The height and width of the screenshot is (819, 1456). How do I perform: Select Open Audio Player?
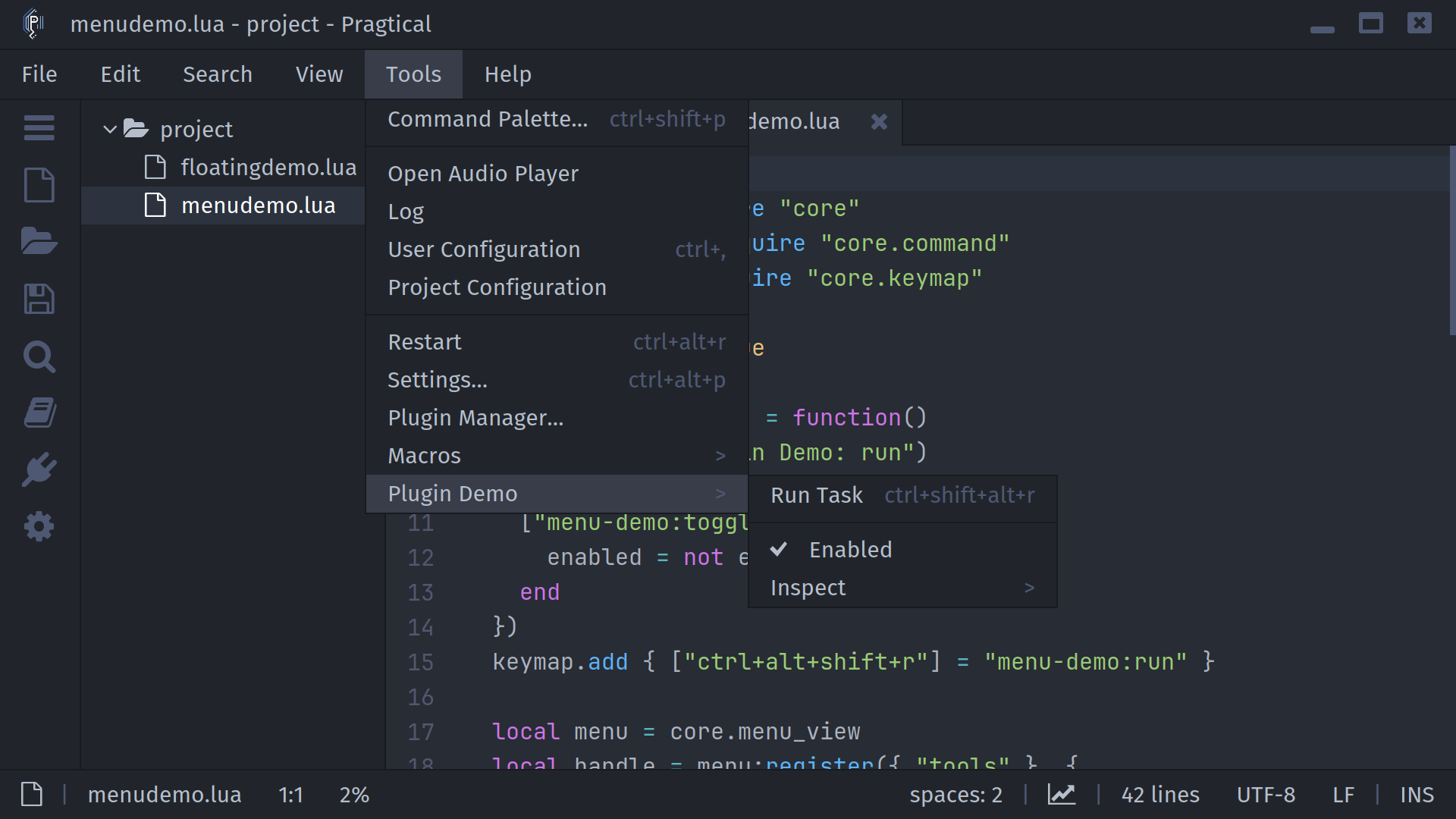click(557, 174)
